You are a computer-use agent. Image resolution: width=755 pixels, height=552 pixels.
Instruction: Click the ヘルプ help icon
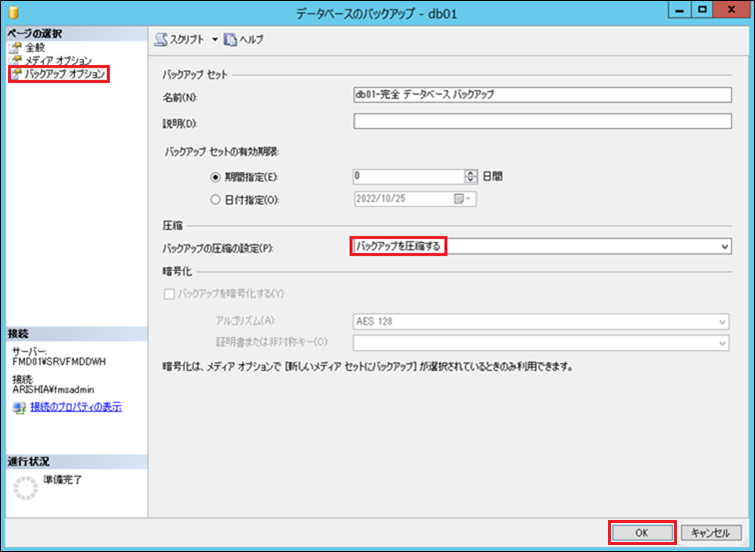tap(230, 39)
